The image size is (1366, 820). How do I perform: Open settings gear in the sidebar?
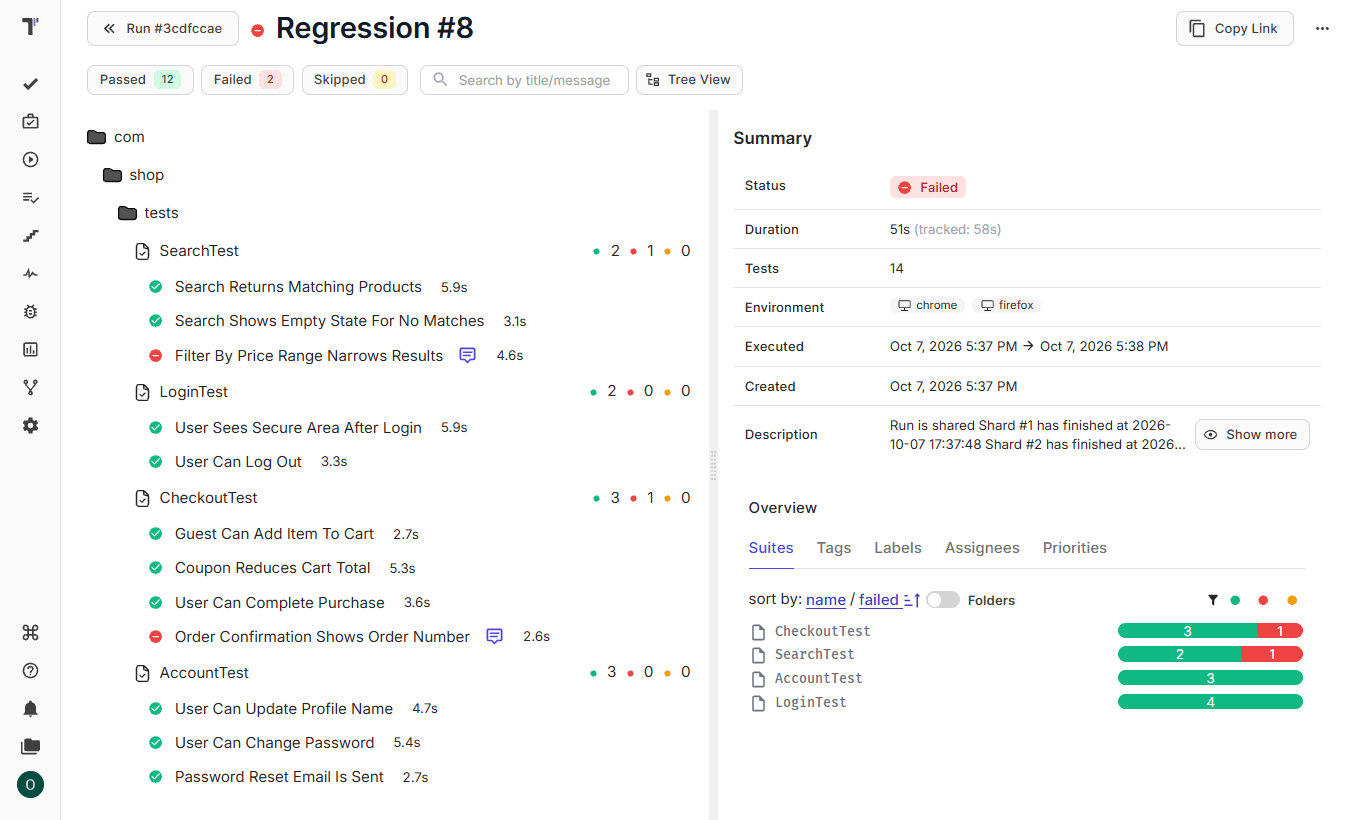point(30,426)
